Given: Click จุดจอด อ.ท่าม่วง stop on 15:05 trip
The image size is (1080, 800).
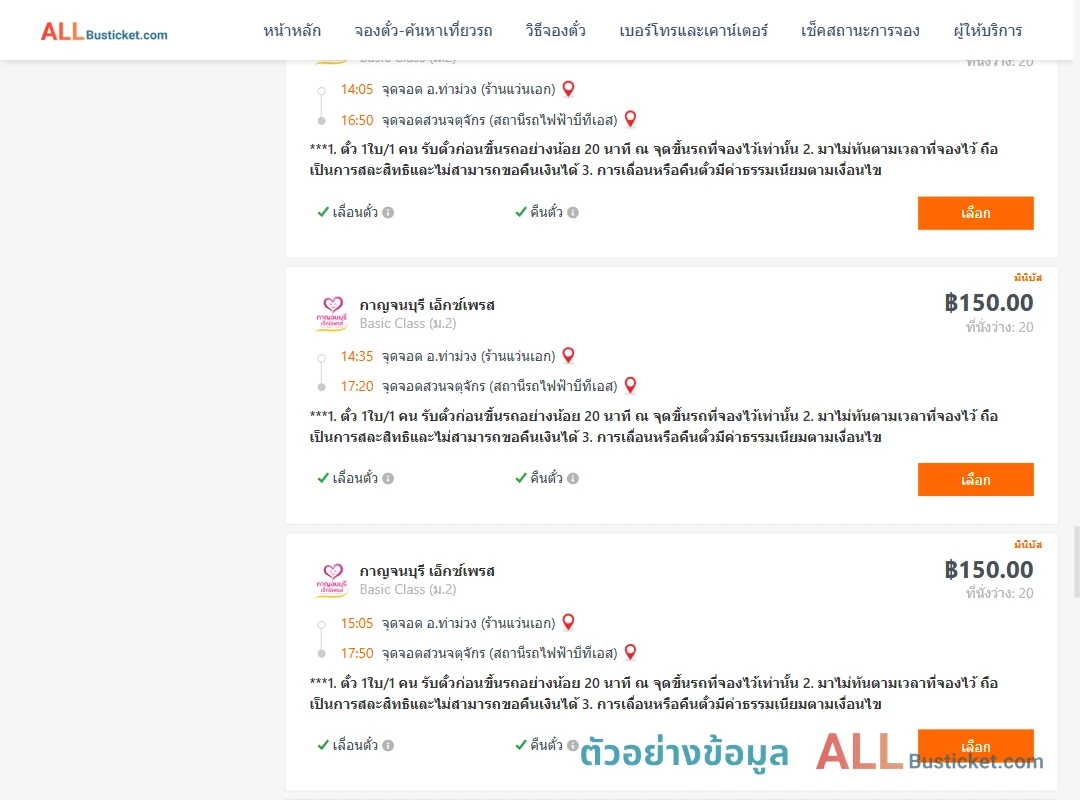Looking at the screenshot, I should pos(468,624).
